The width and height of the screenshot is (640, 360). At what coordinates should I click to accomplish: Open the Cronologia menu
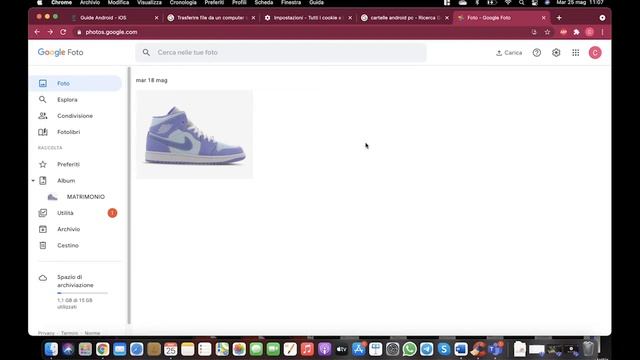(183, 2)
